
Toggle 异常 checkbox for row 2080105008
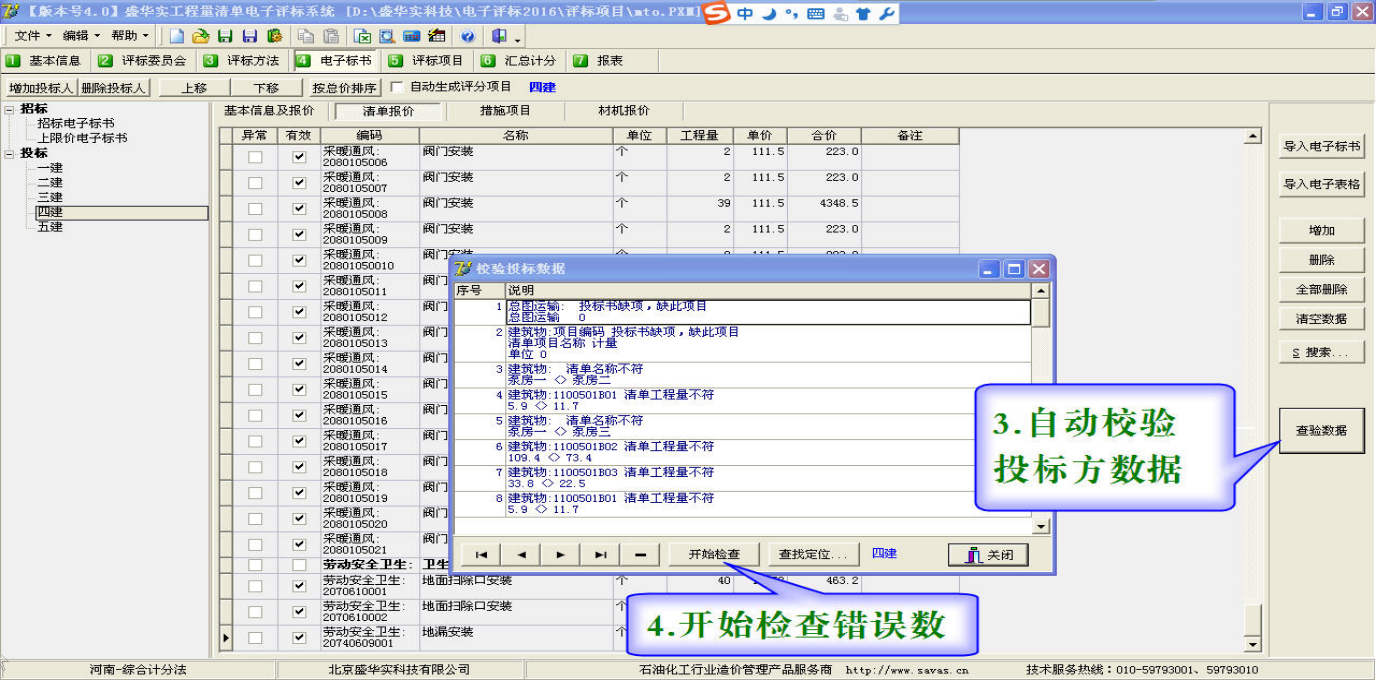pos(255,209)
